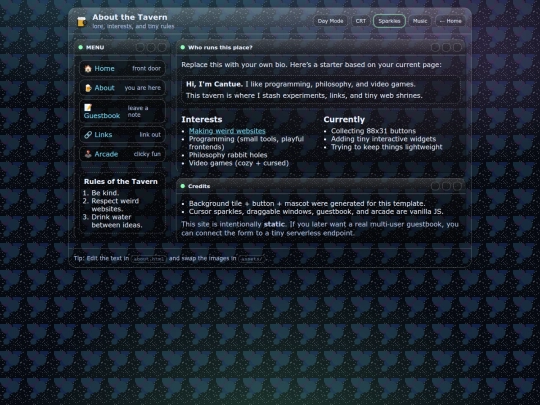
Task: Open the Arcade page
Action: click(x=122, y=154)
